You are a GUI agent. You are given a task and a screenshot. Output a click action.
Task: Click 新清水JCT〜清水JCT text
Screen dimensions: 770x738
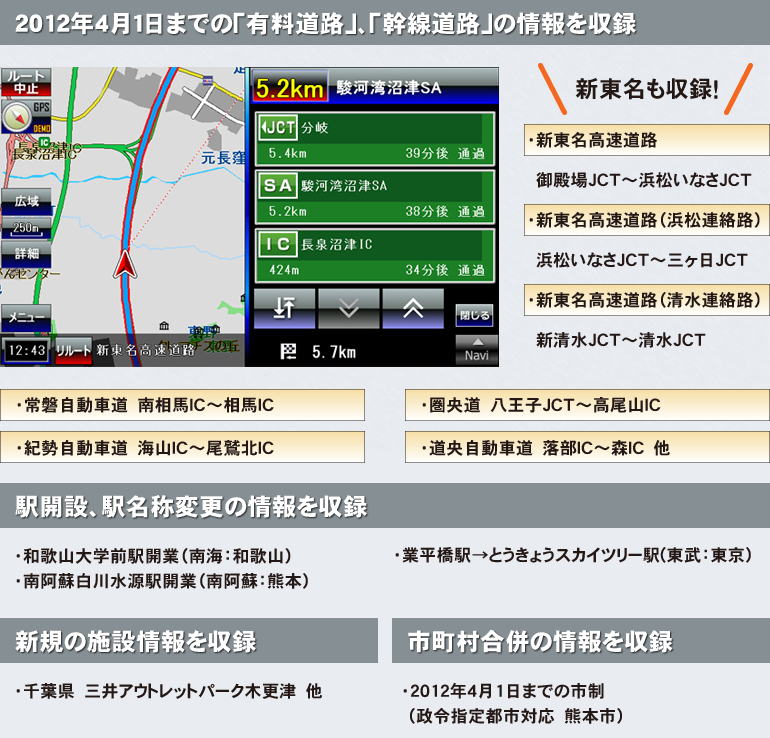621,340
